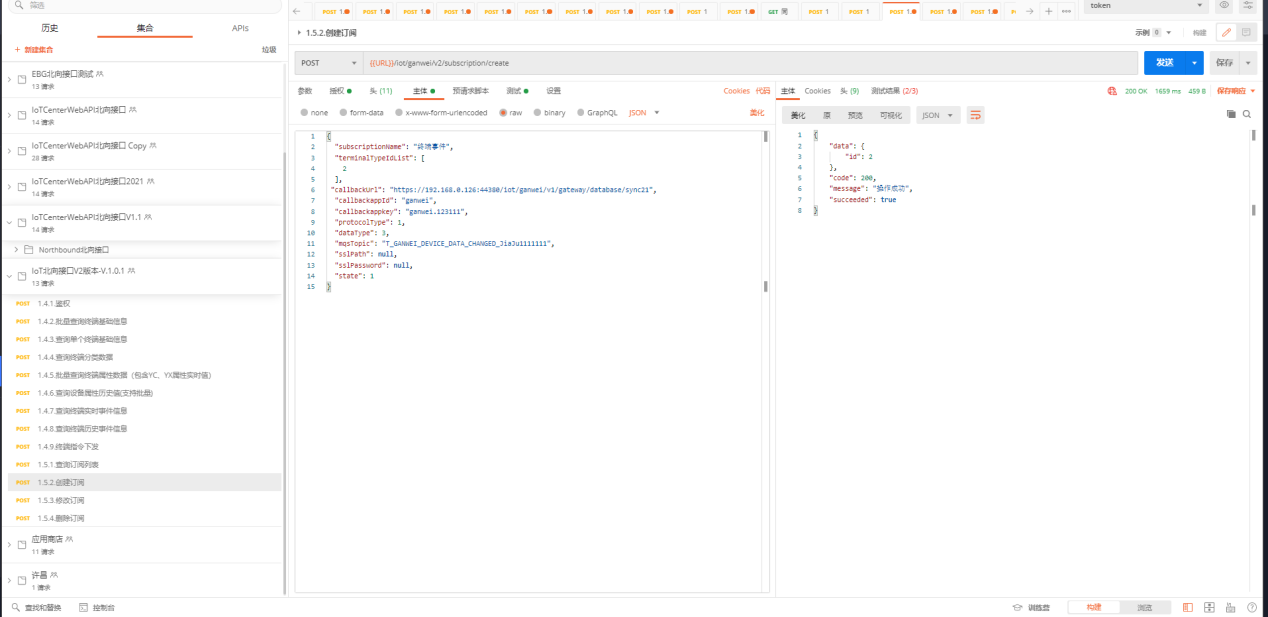Toggle the response word wrap icon
The height and width of the screenshot is (617, 1268).
tap(976, 115)
